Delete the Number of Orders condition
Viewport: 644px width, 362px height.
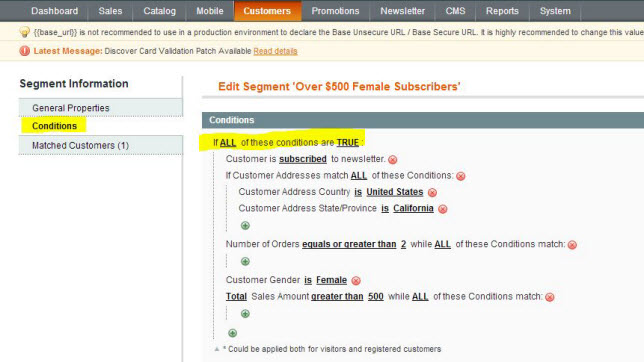pyautogui.click(x=572, y=245)
